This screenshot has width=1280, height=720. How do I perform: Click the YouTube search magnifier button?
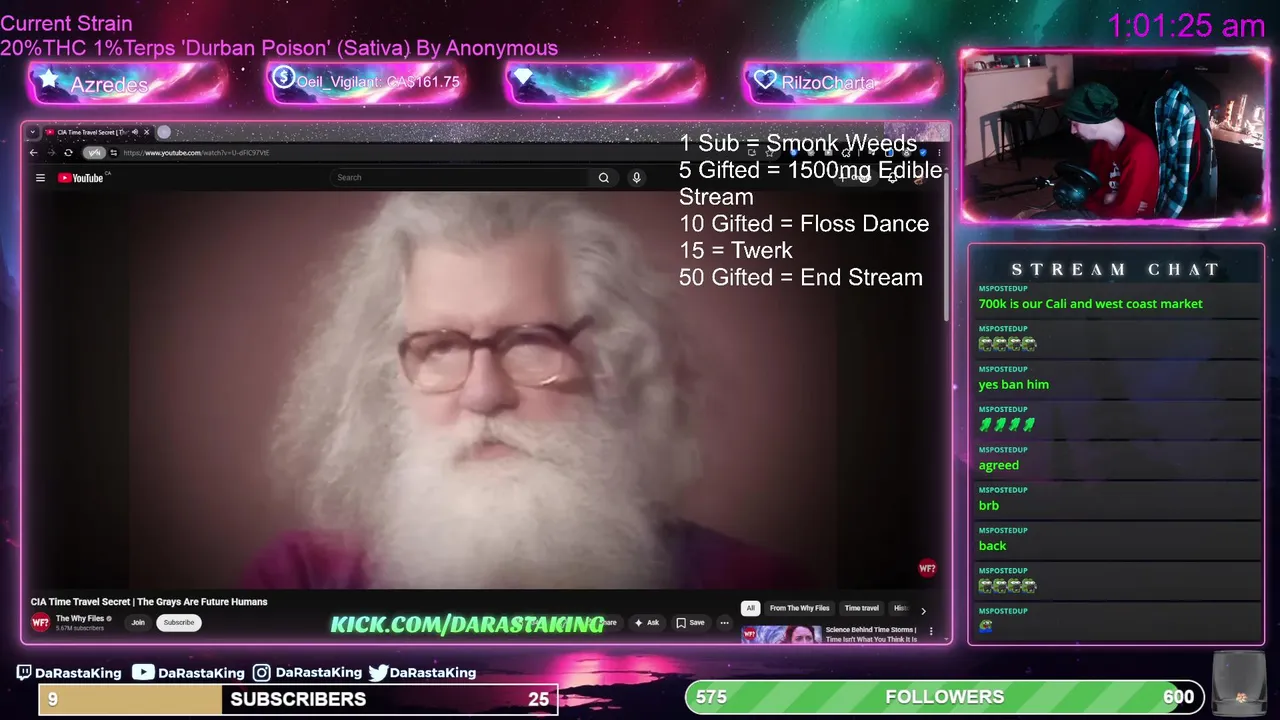coord(604,178)
